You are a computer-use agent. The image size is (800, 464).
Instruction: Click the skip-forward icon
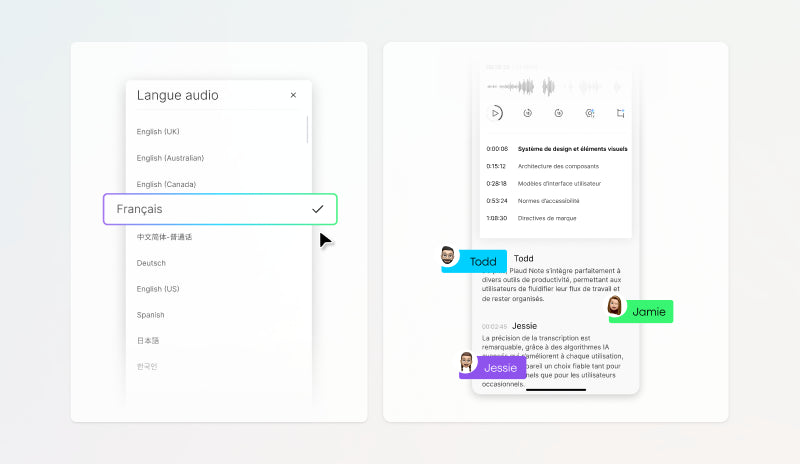[558, 113]
